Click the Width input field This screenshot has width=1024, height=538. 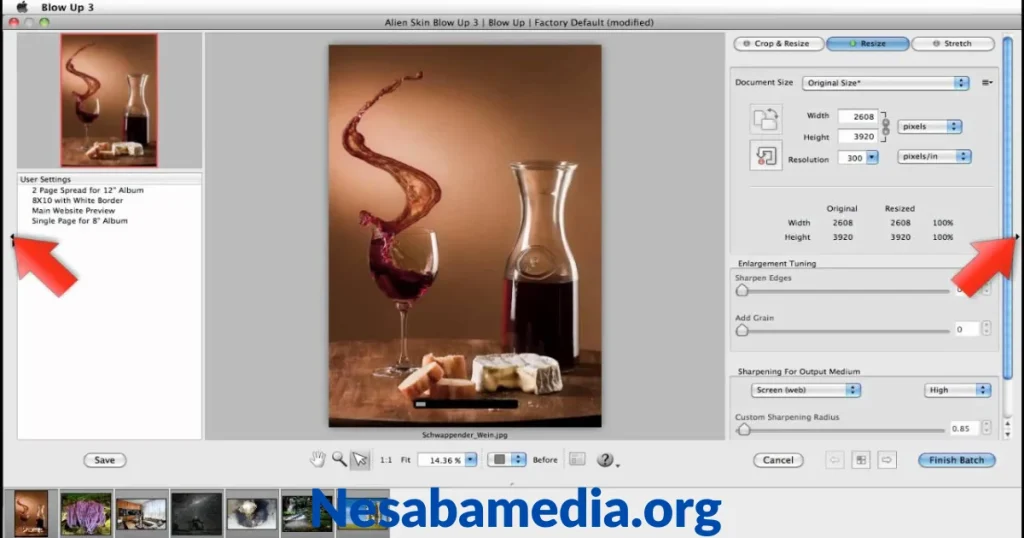pos(858,116)
